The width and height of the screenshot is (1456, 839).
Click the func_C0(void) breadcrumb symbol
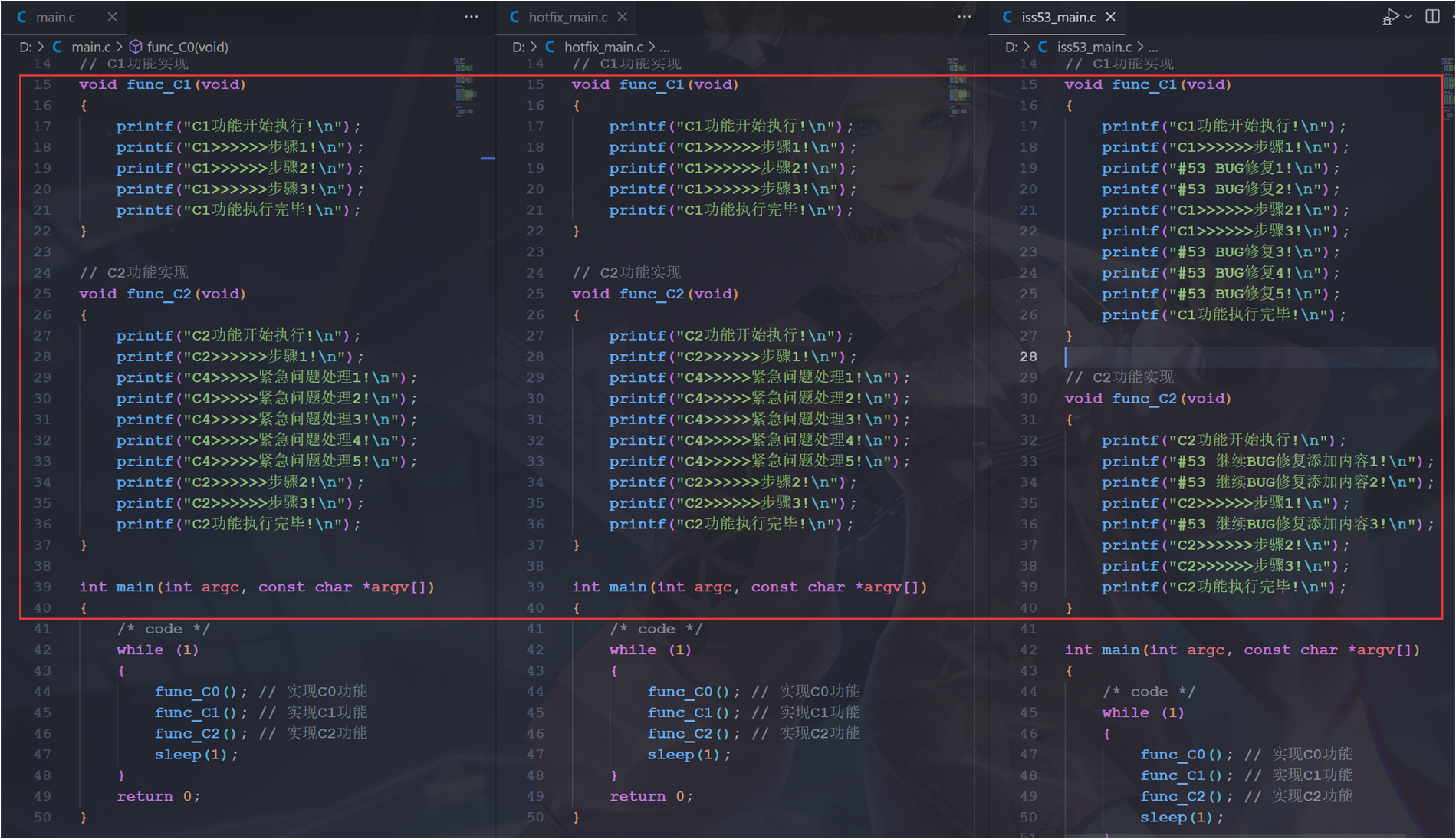tap(187, 47)
